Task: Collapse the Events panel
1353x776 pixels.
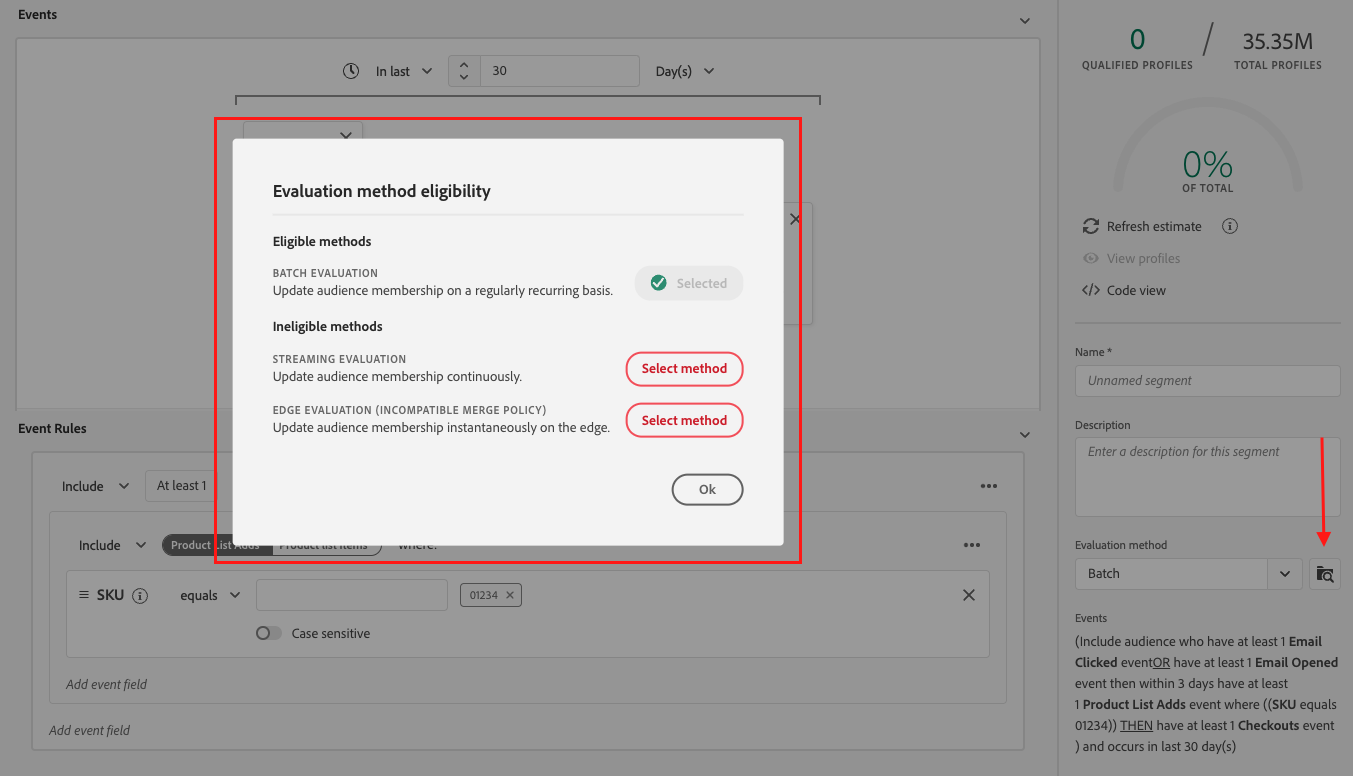Action: coord(1023,19)
